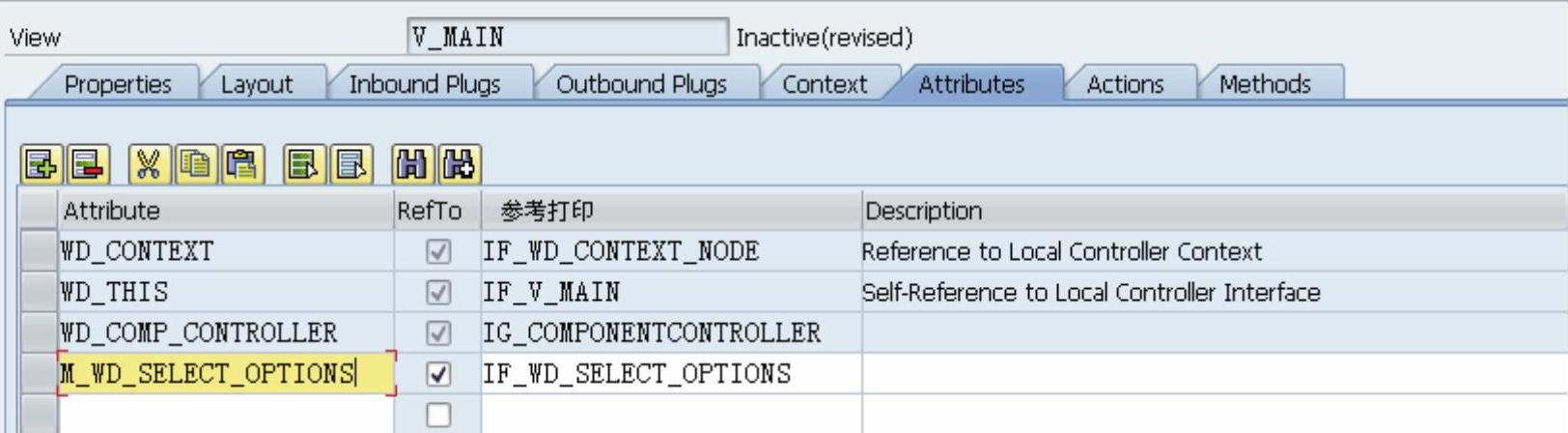Select the WD_THIS row selector
The height and width of the screenshot is (433, 1568).
point(39,292)
